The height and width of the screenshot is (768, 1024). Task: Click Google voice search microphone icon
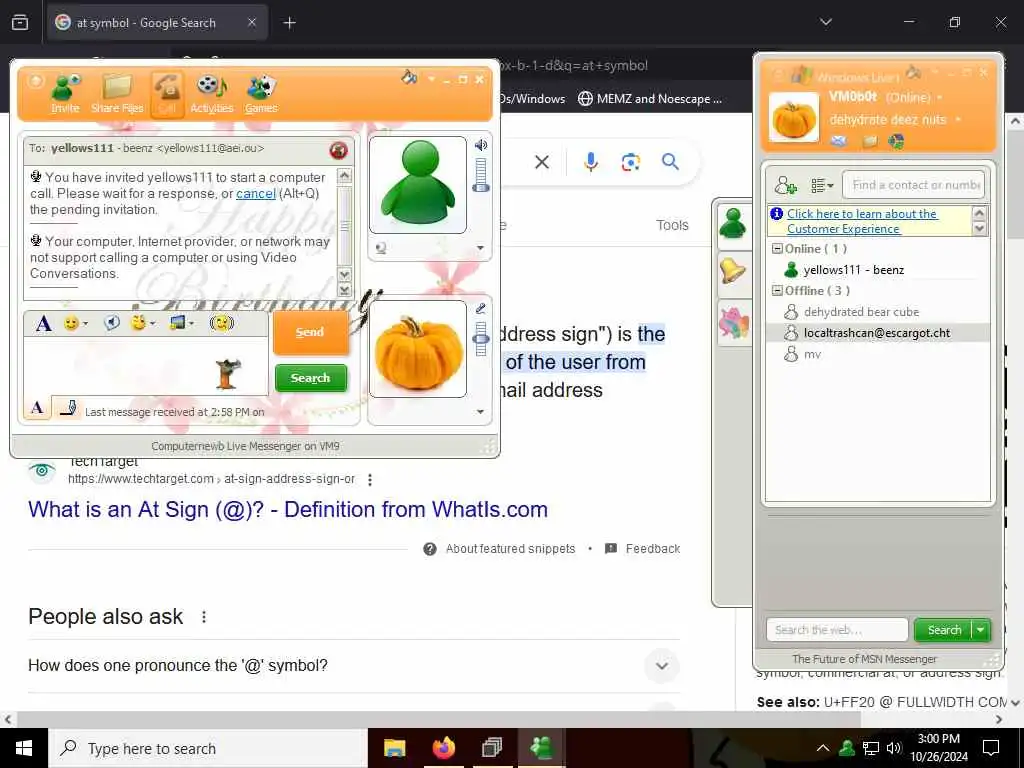pyautogui.click(x=590, y=162)
